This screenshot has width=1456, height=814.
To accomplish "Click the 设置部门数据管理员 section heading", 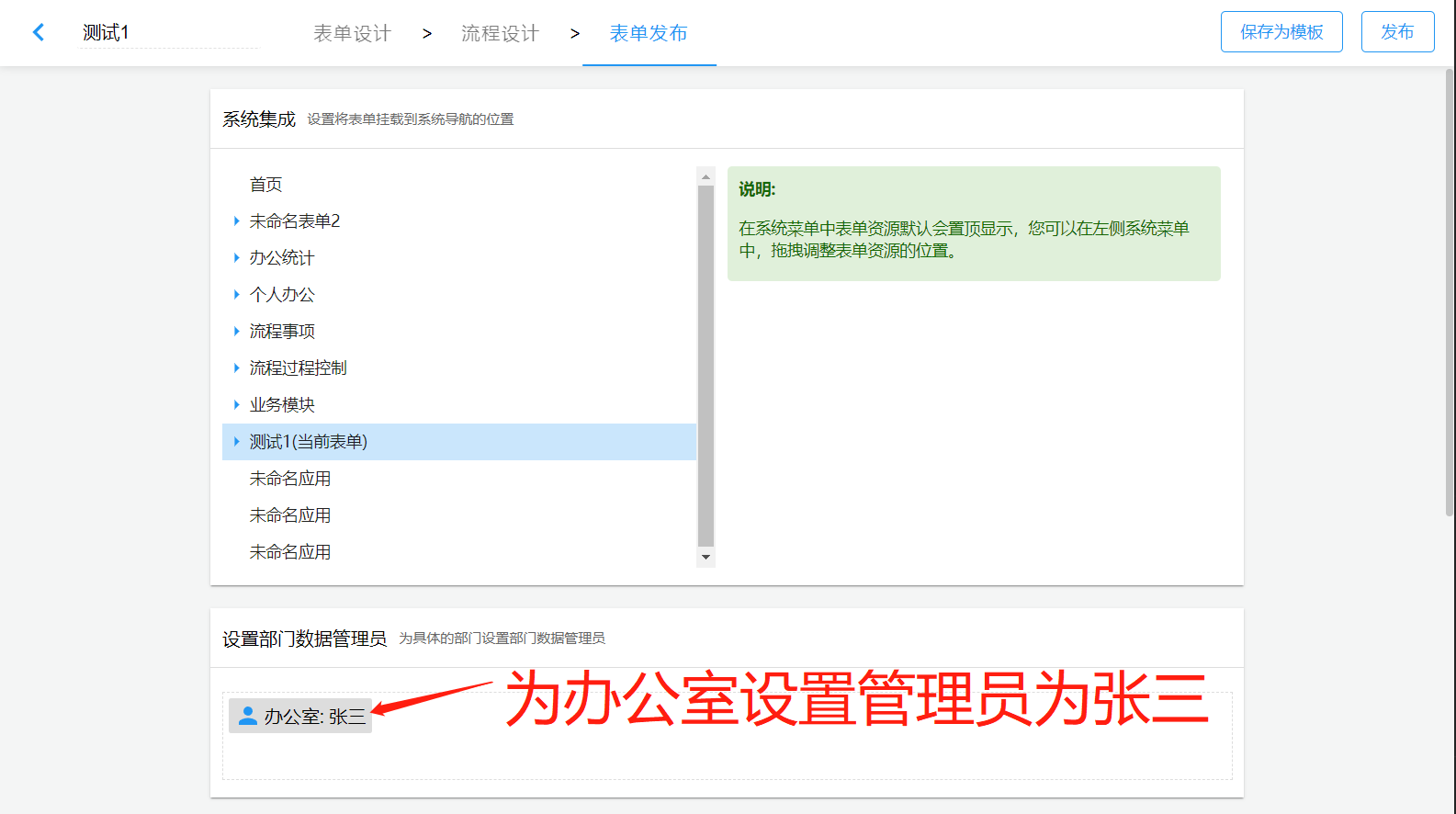I will [x=304, y=639].
